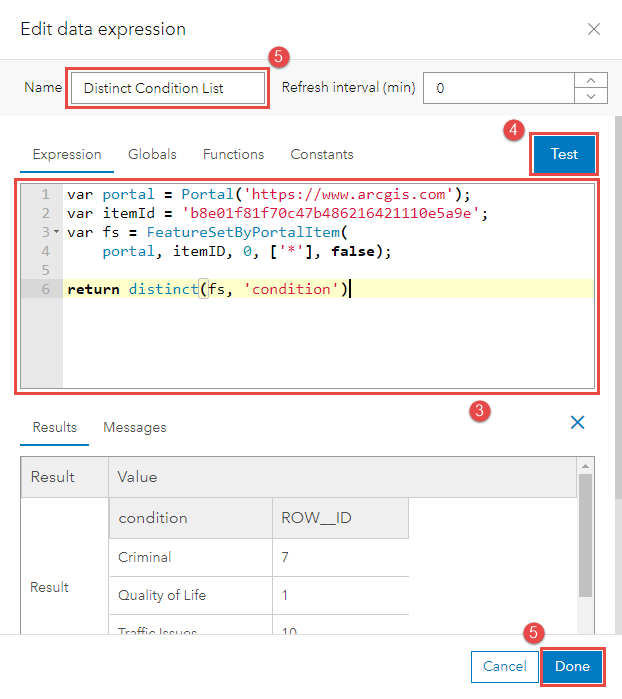Viewport: 622px width, 699px height.
Task: Select the 'Criminal' result cell
Action: (191, 557)
